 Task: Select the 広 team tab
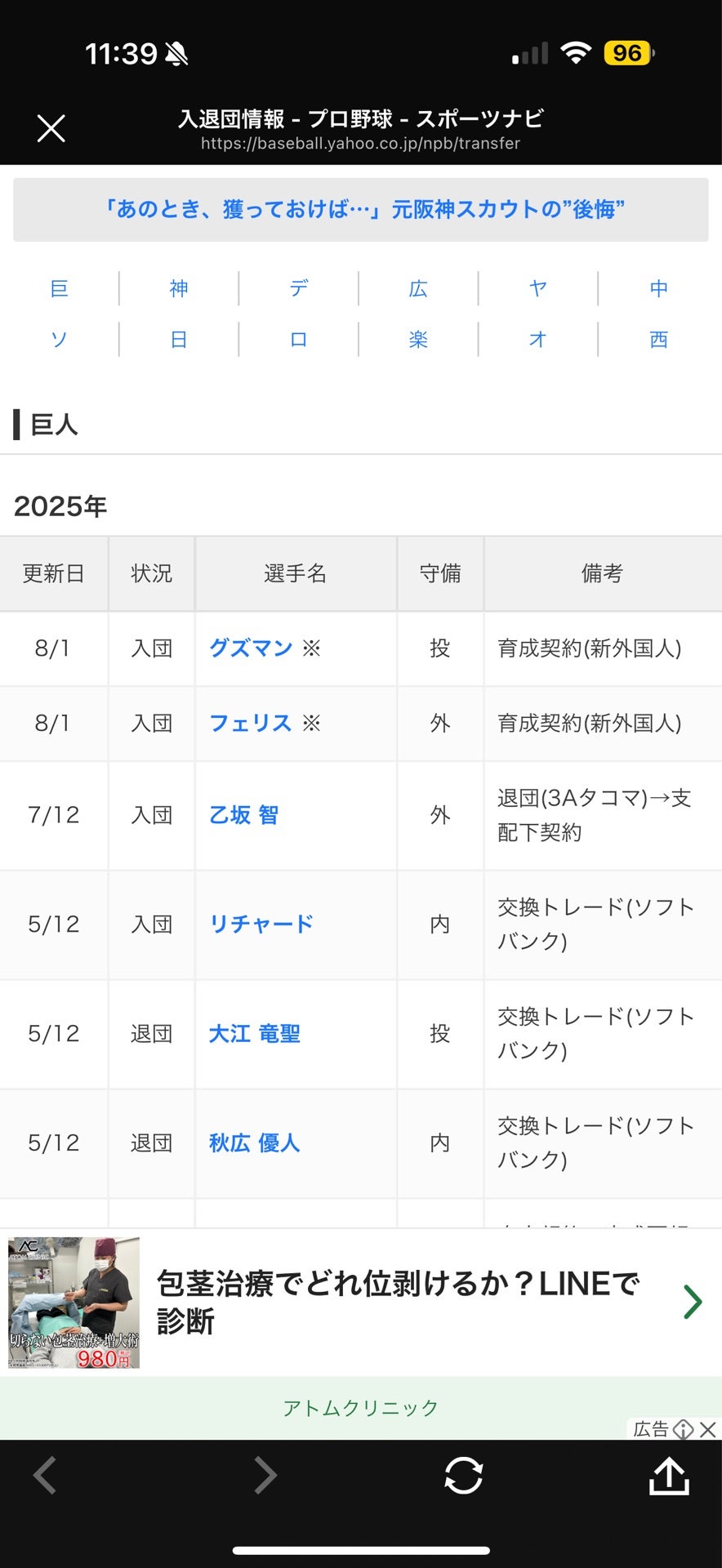[x=418, y=288]
